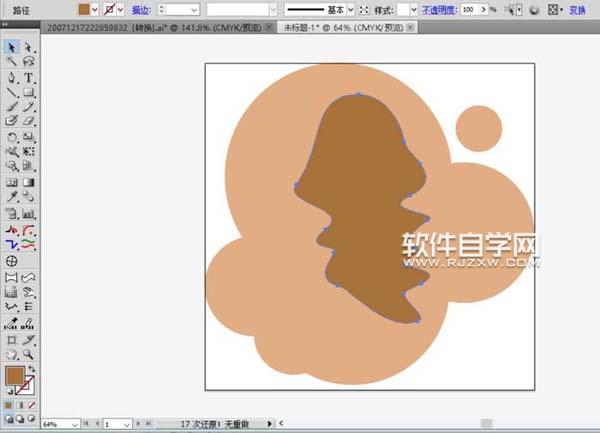The width and height of the screenshot is (600, 433).
Task: Open the 样式 graphic style dropdown
Action: click(x=414, y=10)
